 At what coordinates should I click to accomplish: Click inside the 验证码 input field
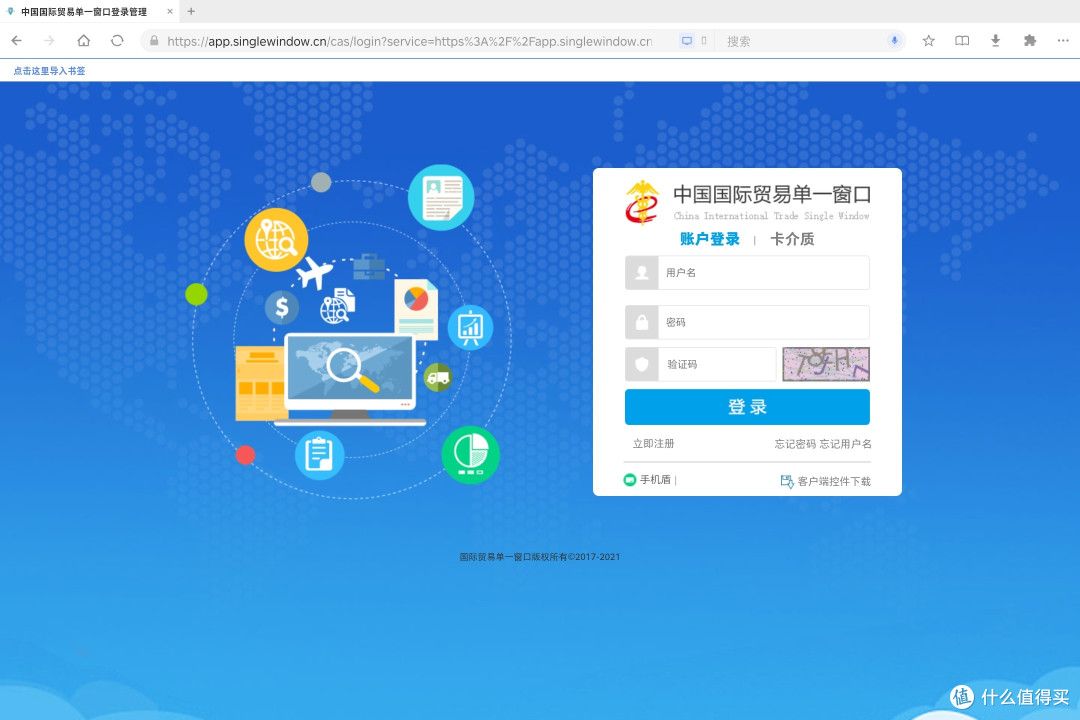click(715, 364)
